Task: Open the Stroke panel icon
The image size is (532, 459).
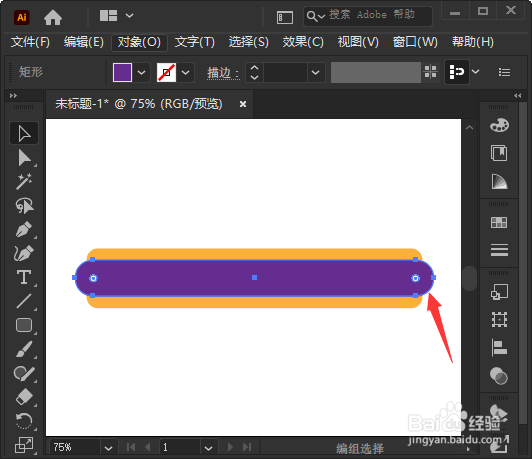Action: (499, 250)
